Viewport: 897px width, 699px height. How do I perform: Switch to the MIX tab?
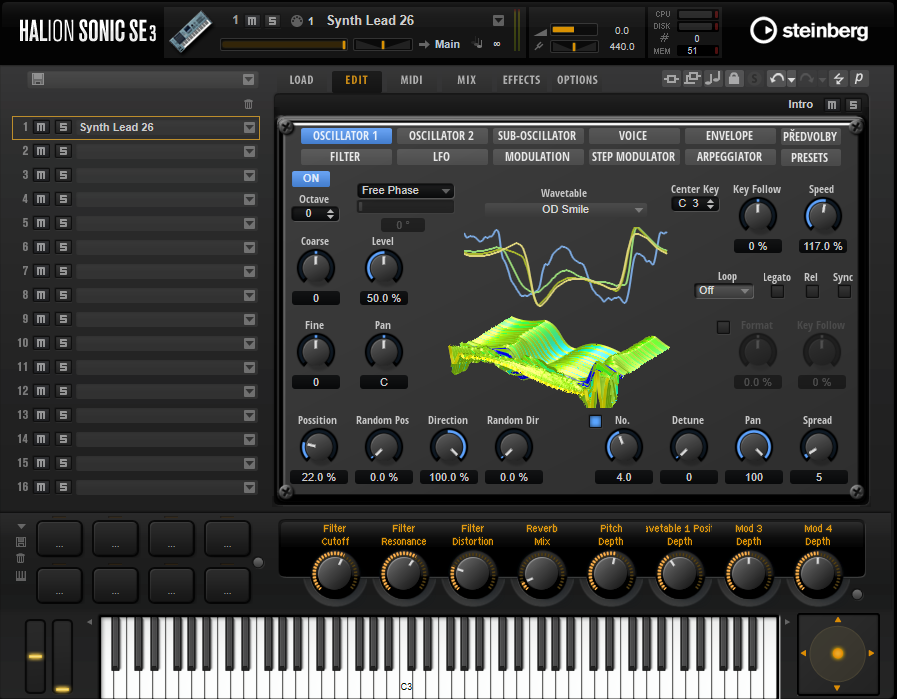(466, 80)
